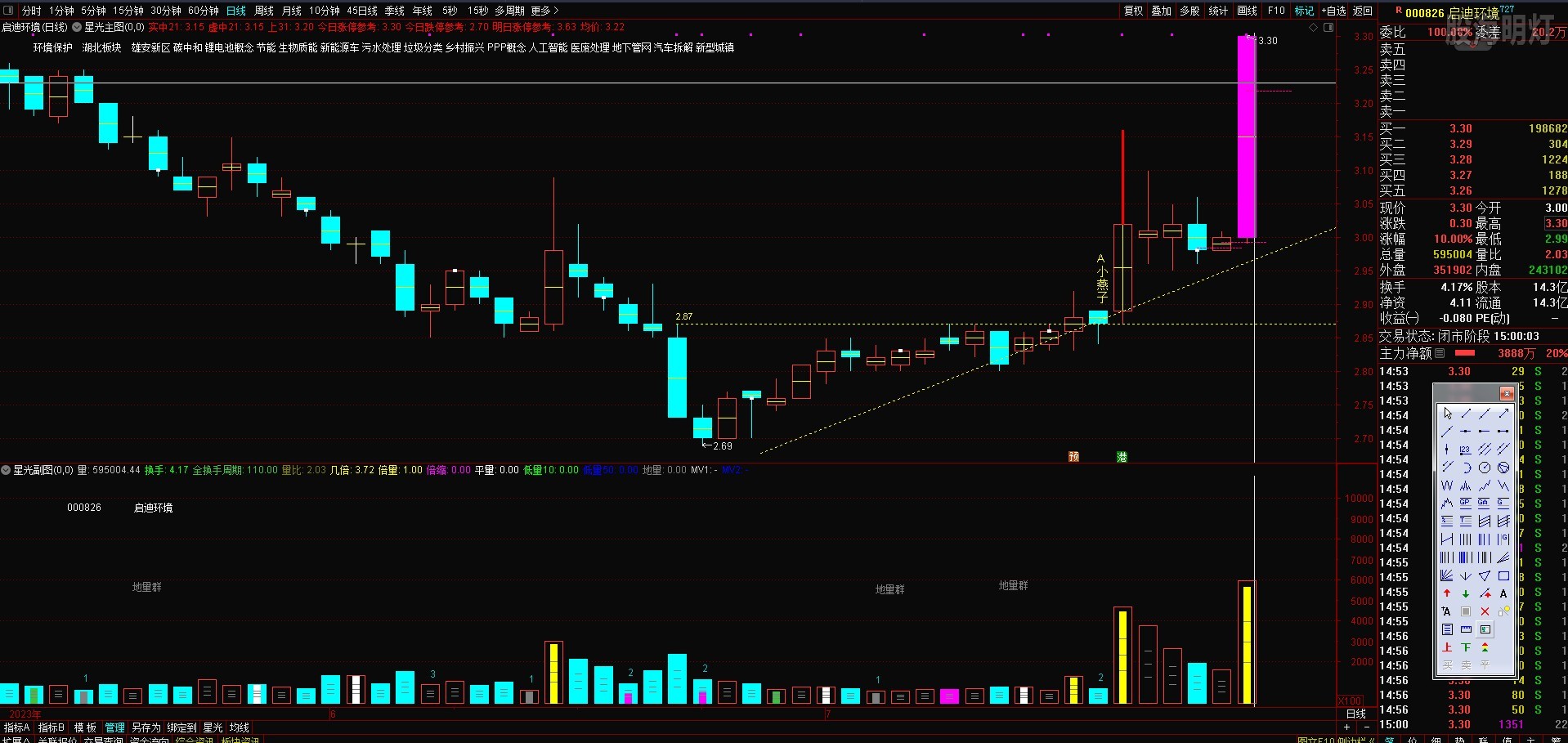Open the 环境保护 sector tag

point(52,47)
